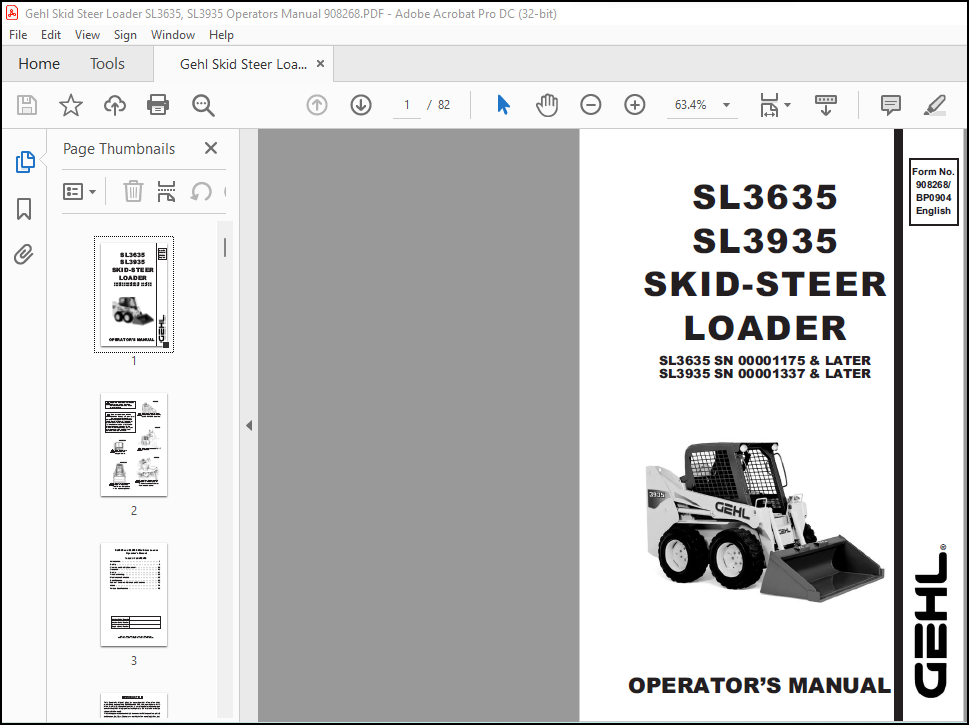Close the Gehl Skid Steer document tab
This screenshot has width=969, height=725.
pos(320,64)
